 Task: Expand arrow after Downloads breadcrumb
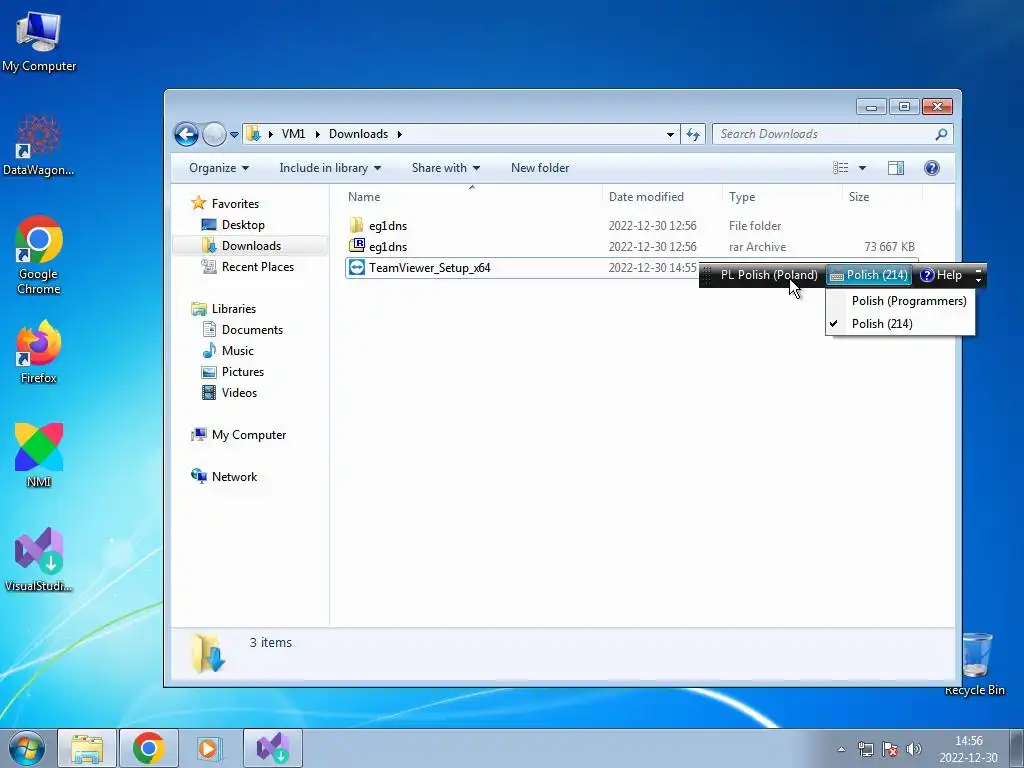pos(400,135)
